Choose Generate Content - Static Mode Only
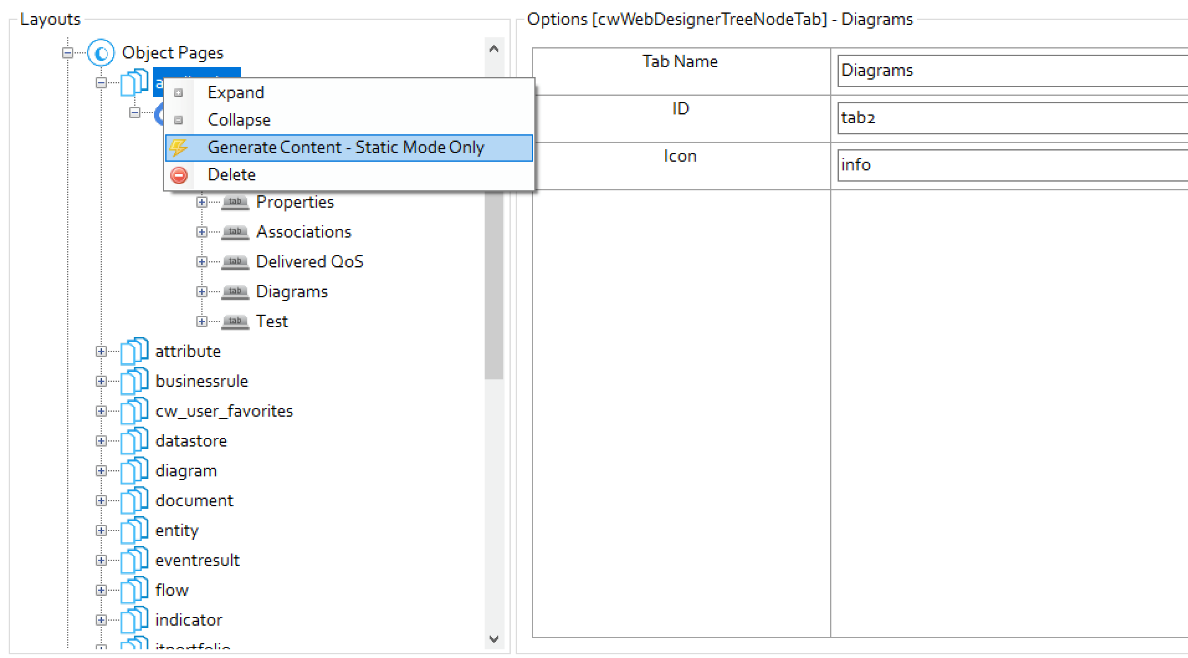The height and width of the screenshot is (658, 1188). click(x=345, y=148)
